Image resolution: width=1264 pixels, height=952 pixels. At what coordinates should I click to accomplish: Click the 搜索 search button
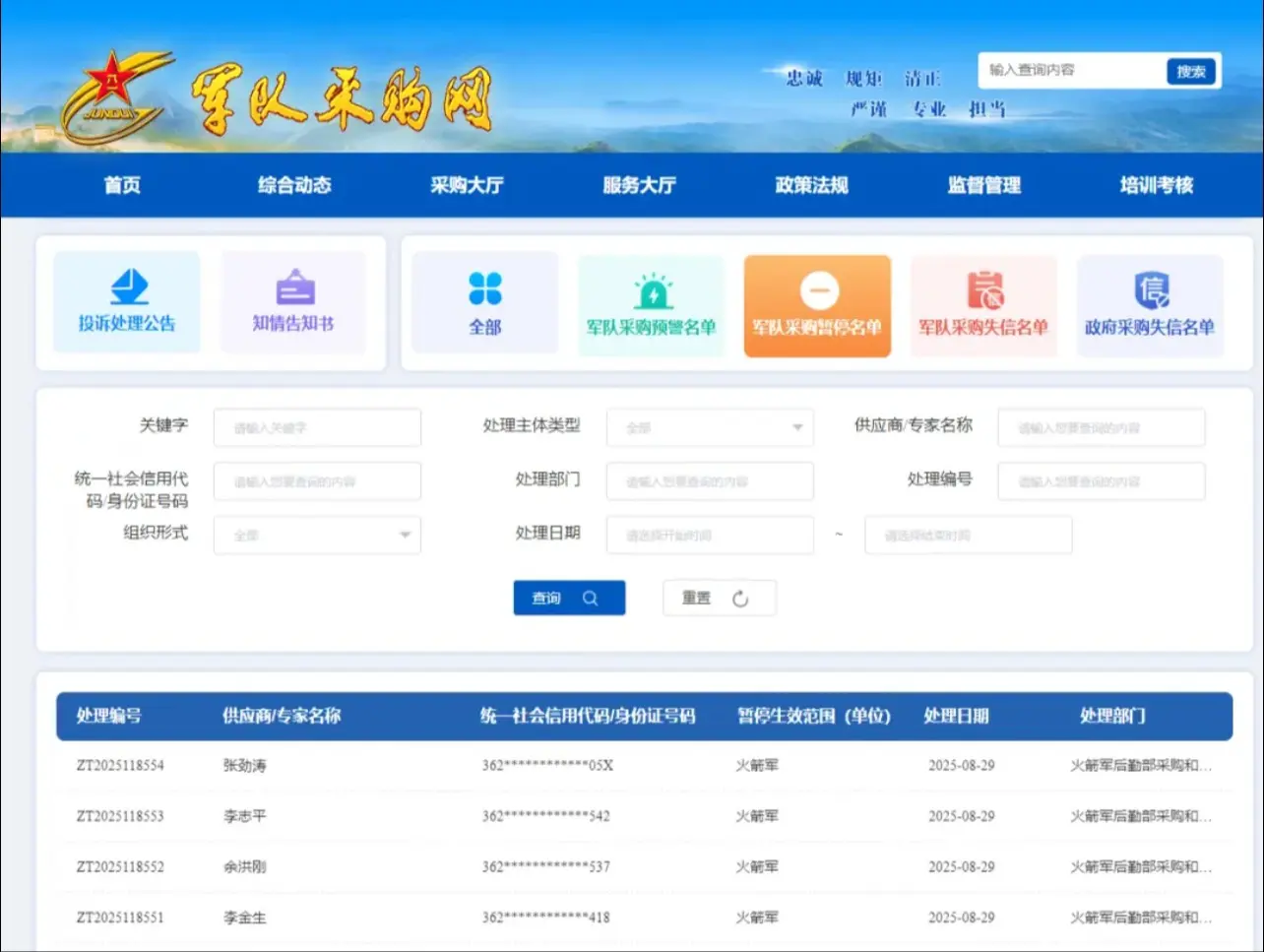click(1191, 70)
